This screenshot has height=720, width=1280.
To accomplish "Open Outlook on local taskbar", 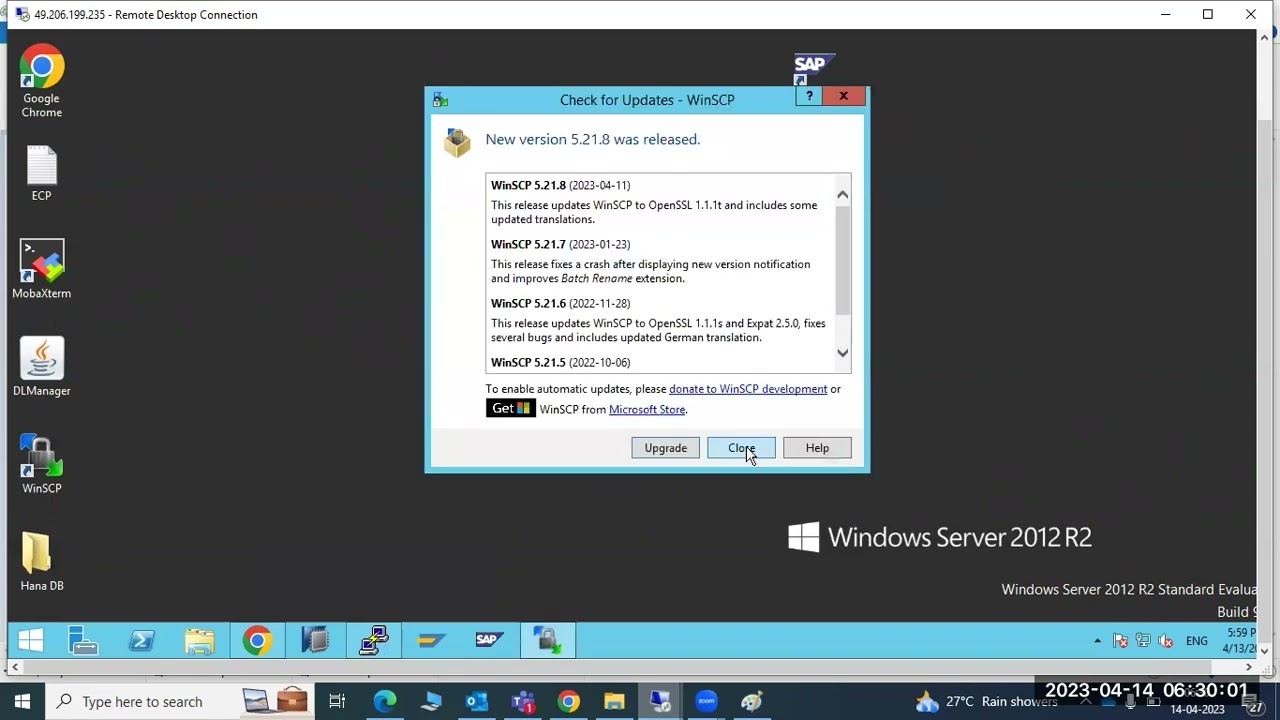I will coord(477,702).
